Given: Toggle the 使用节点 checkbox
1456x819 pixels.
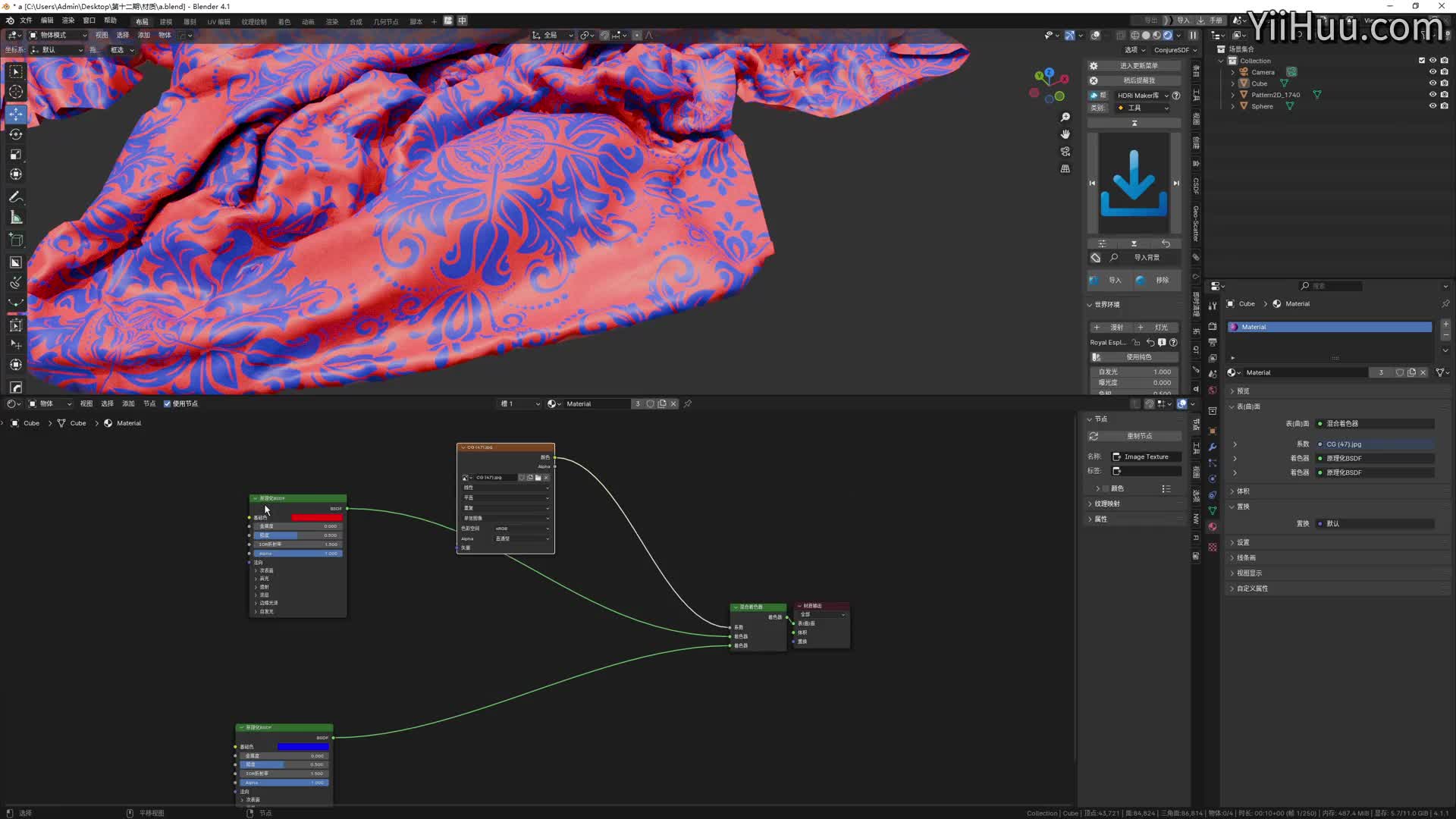Looking at the screenshot, I should pyautogui.click(x=168, y=403).
